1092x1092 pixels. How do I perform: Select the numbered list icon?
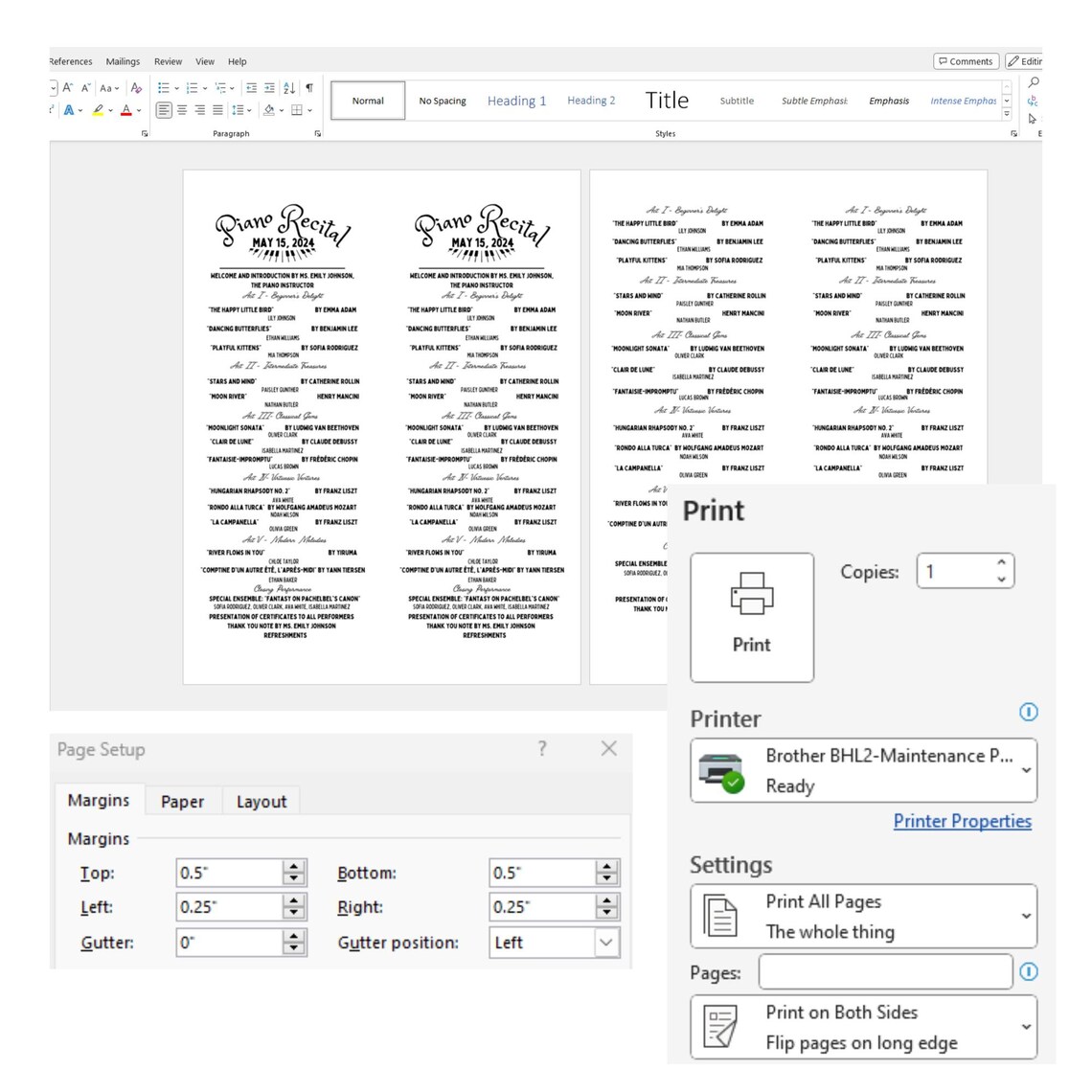point(193,88)
